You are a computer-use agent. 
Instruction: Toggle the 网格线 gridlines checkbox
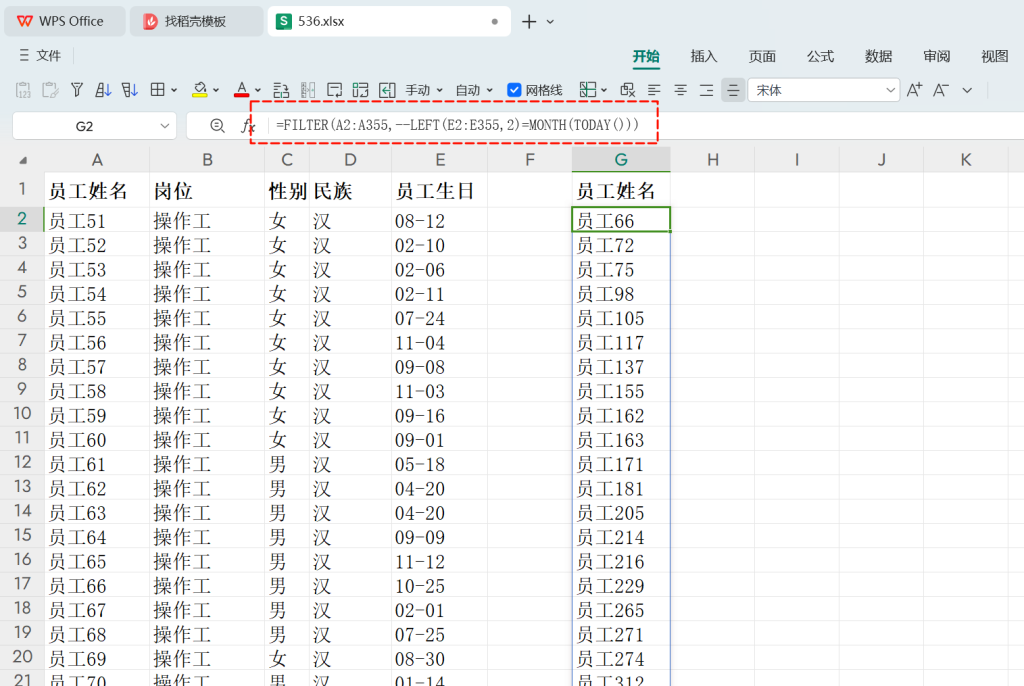tap(514, 90)
